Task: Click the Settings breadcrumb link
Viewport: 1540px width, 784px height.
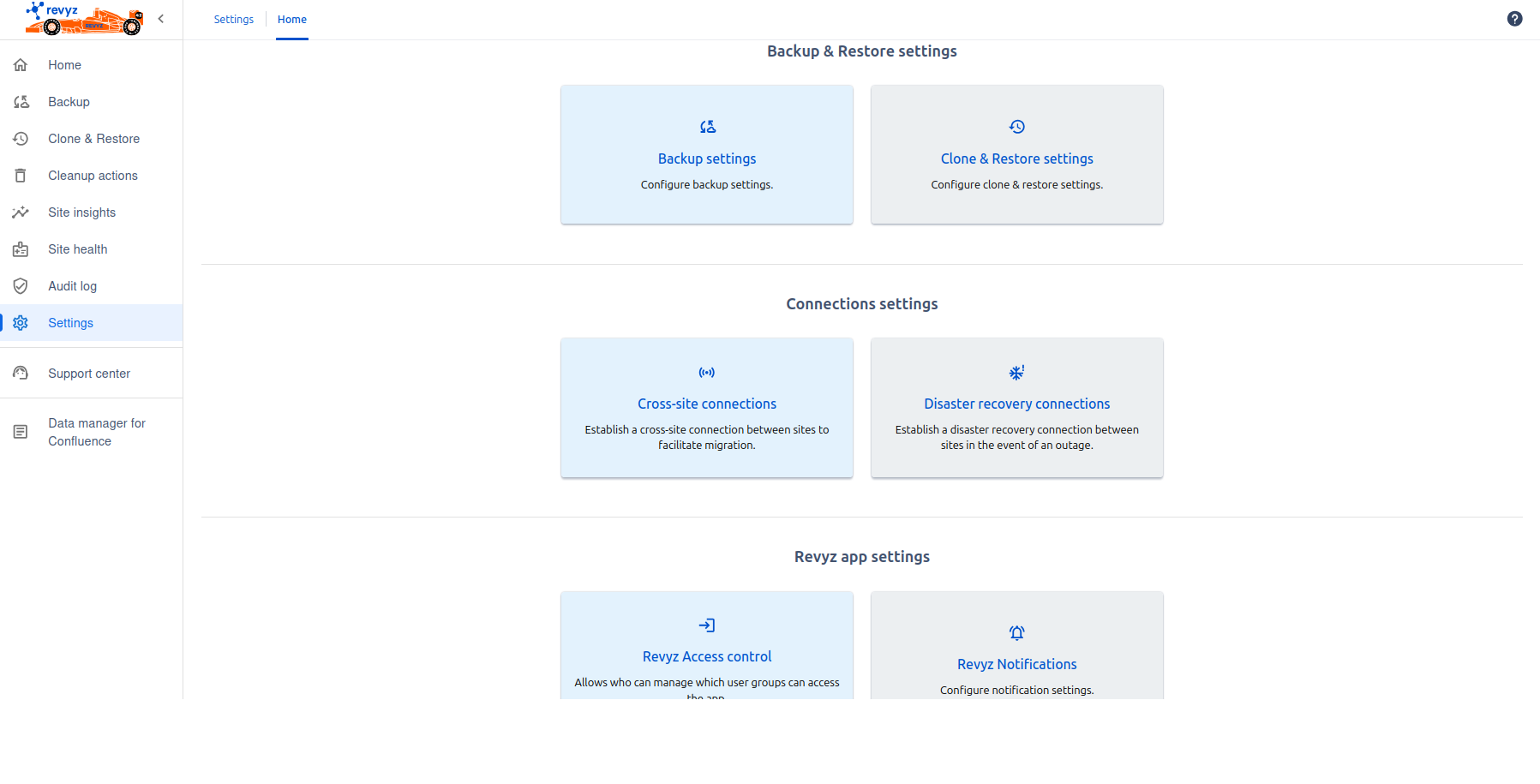Action: (233, 20)
